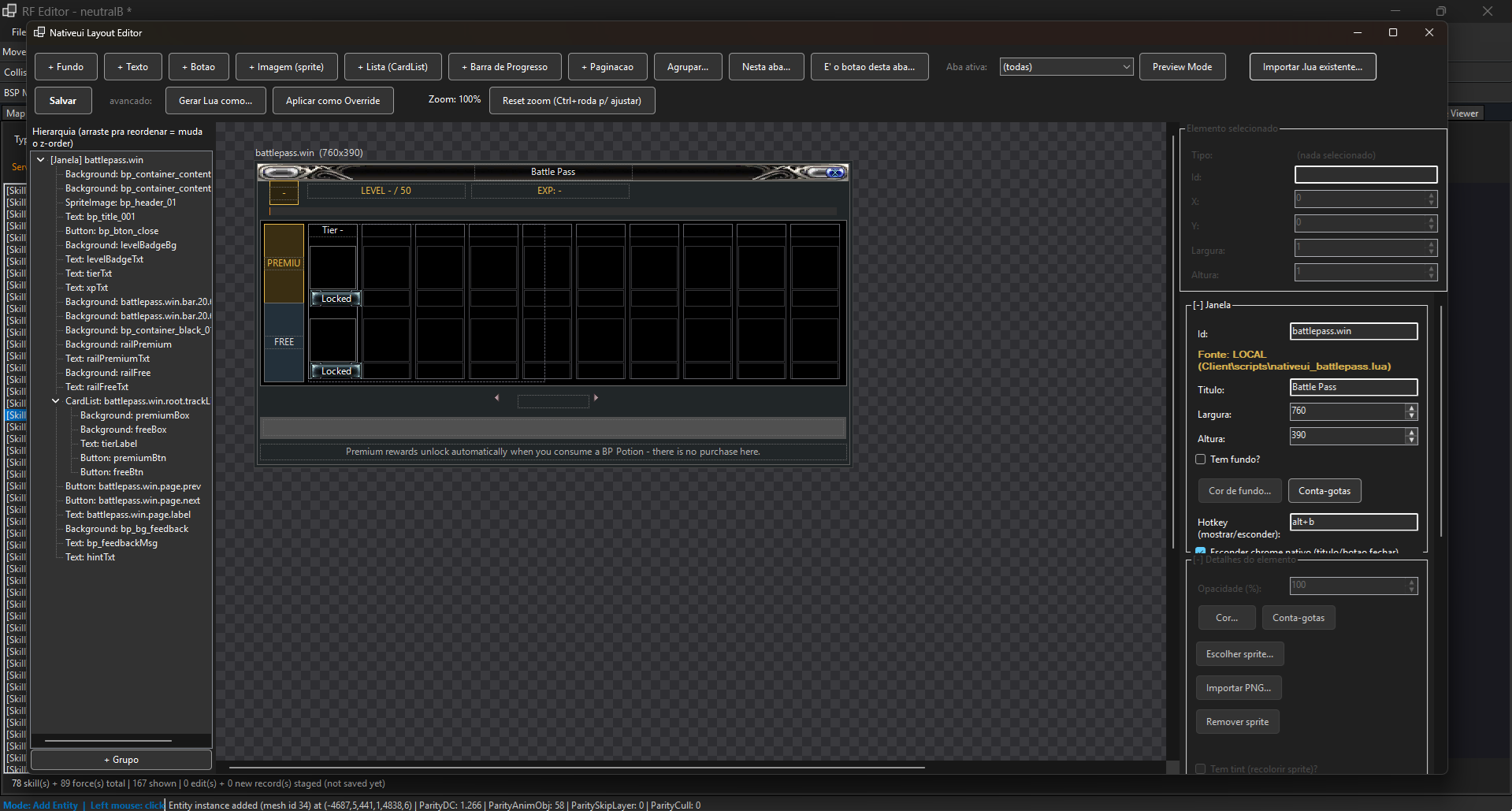Collapse the [Janela] battlepass.win tree node

41,160
